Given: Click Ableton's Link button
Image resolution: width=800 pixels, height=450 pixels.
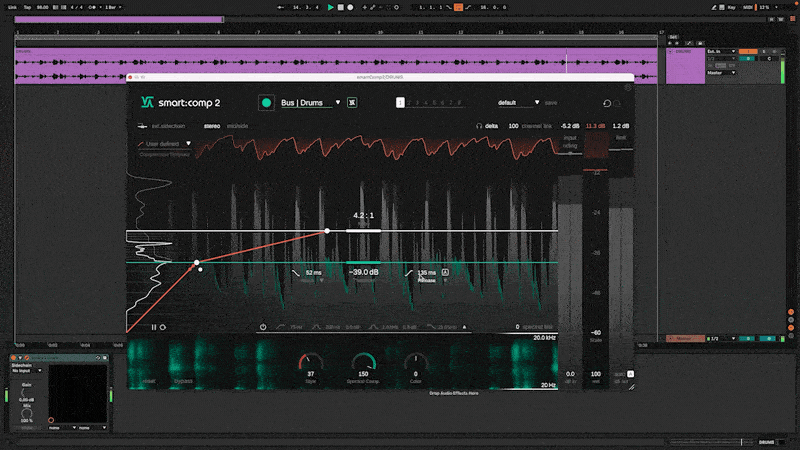Looking at the screenshot, I should click(x=12, y=7).
